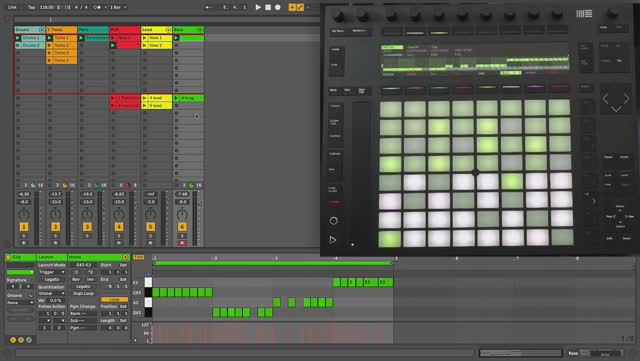The image size is (640, 361).
Task: Click the C#3 piano roll key
Action: coord(148,292)
